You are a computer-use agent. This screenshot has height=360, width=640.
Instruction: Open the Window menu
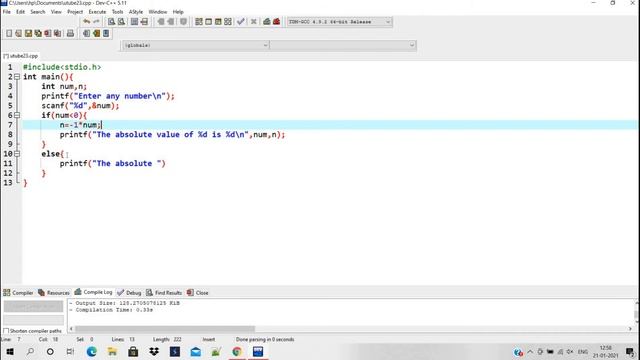158,12
